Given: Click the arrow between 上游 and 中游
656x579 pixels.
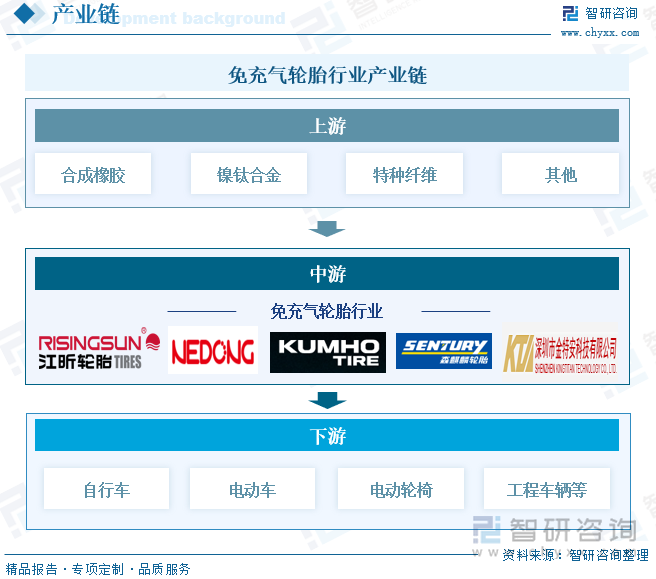Looking at the screenshot, I should (327, 229).
